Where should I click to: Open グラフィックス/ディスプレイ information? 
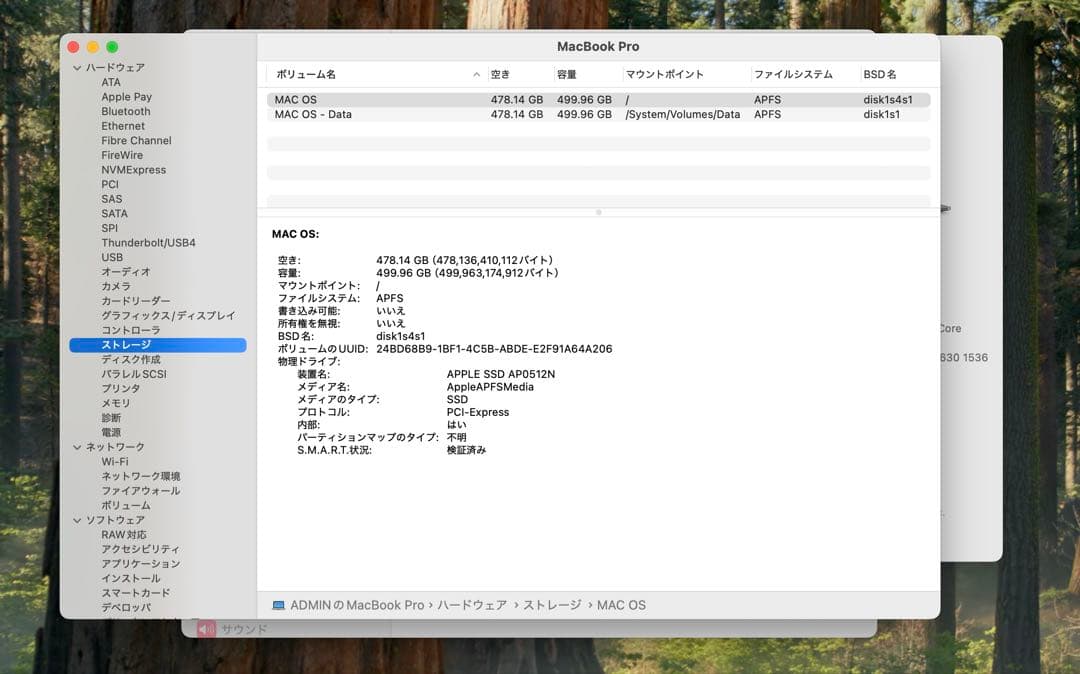pyautogui.click(x=168, y=315)
